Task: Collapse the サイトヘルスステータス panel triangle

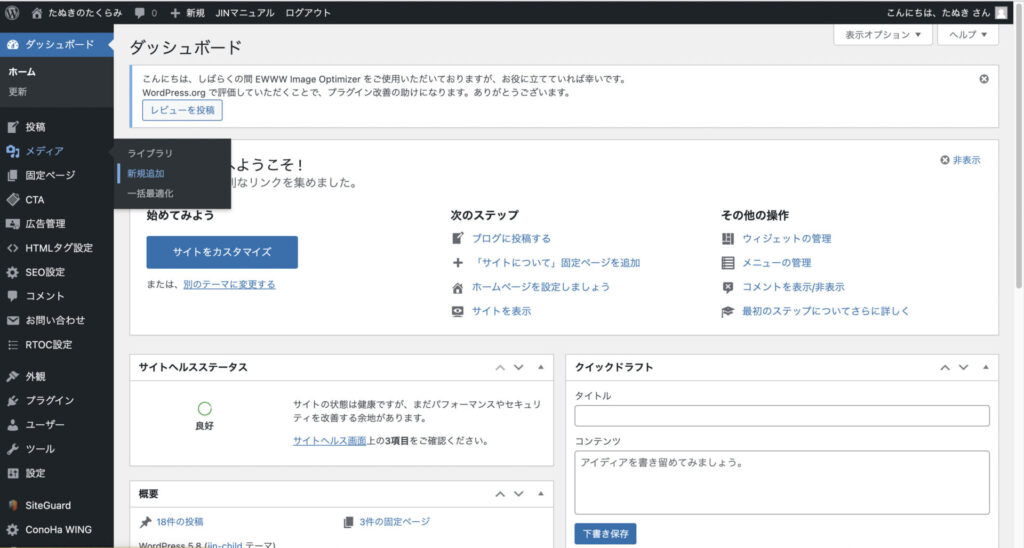Action: [x=541, y=367]
